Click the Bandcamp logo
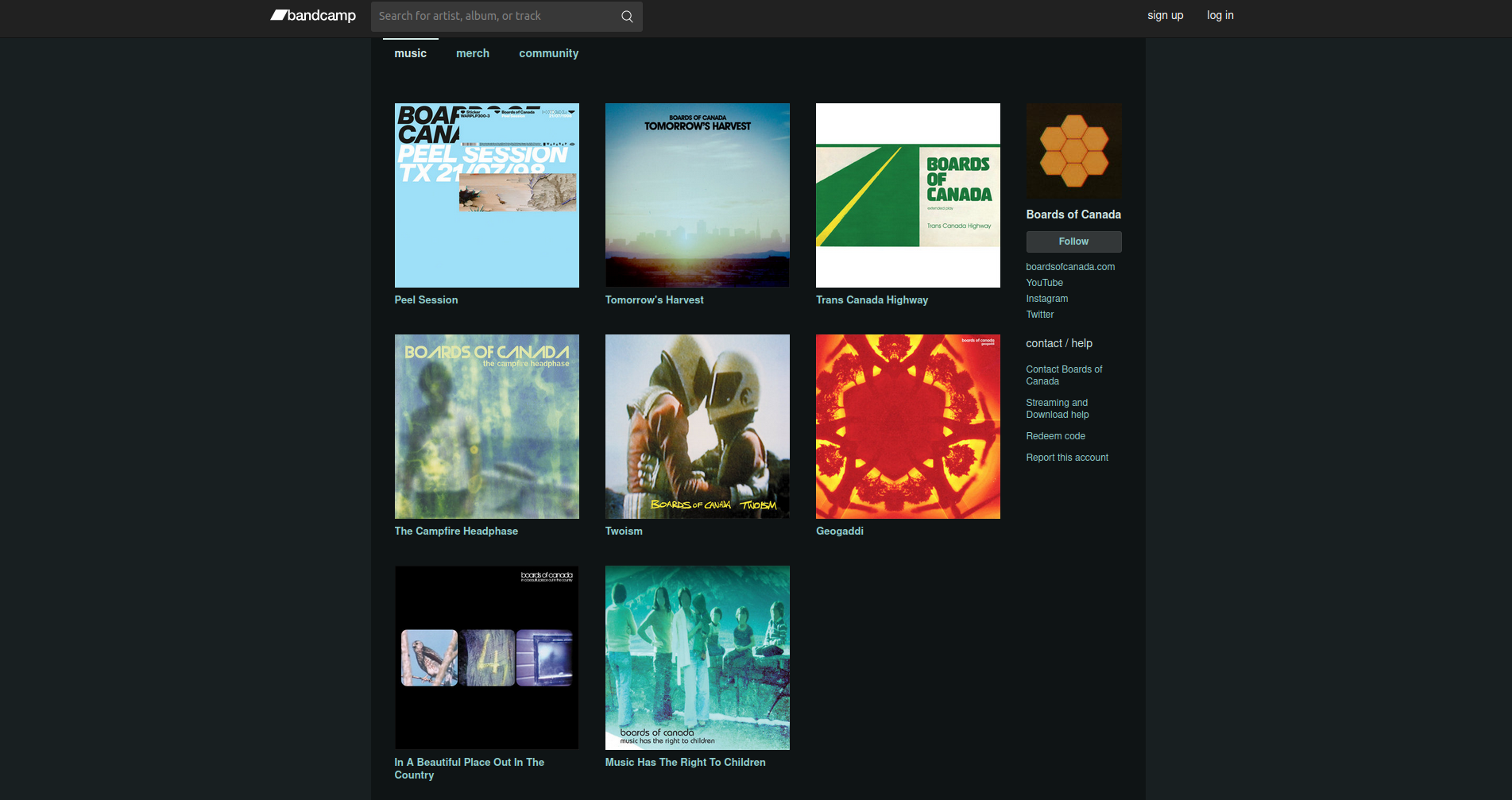This screenshot has height=800, width=1512. [313, 16]
